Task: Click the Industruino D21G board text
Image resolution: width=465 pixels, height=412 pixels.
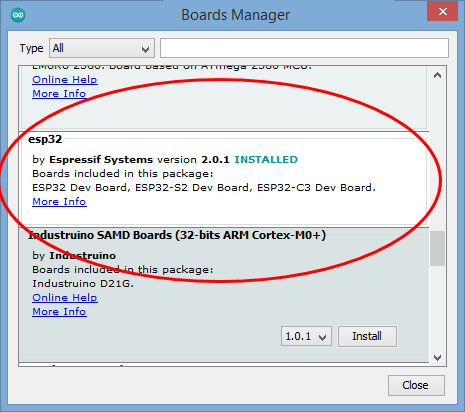Action: coord(82,284)
